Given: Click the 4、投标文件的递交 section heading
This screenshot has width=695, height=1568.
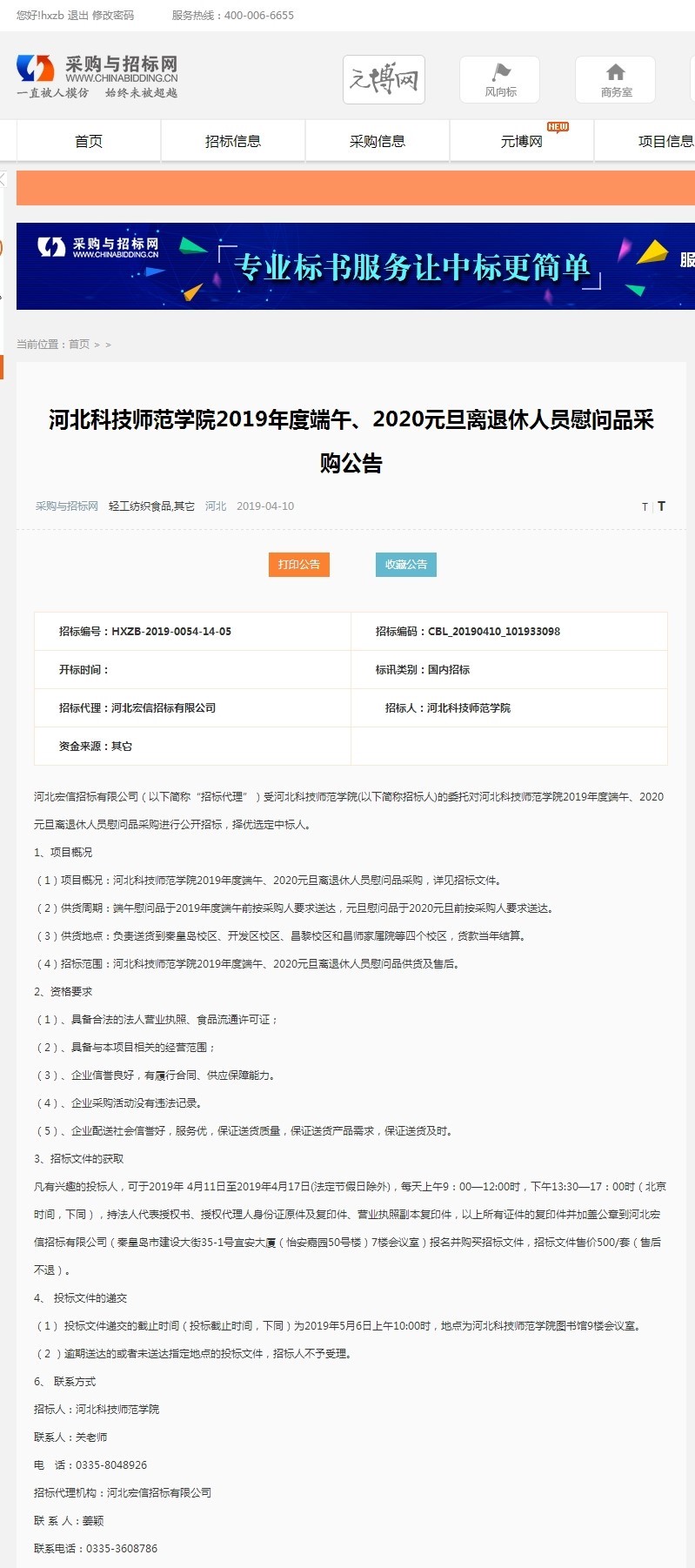Looking at the screenshot, I should tap(80, 1298).
